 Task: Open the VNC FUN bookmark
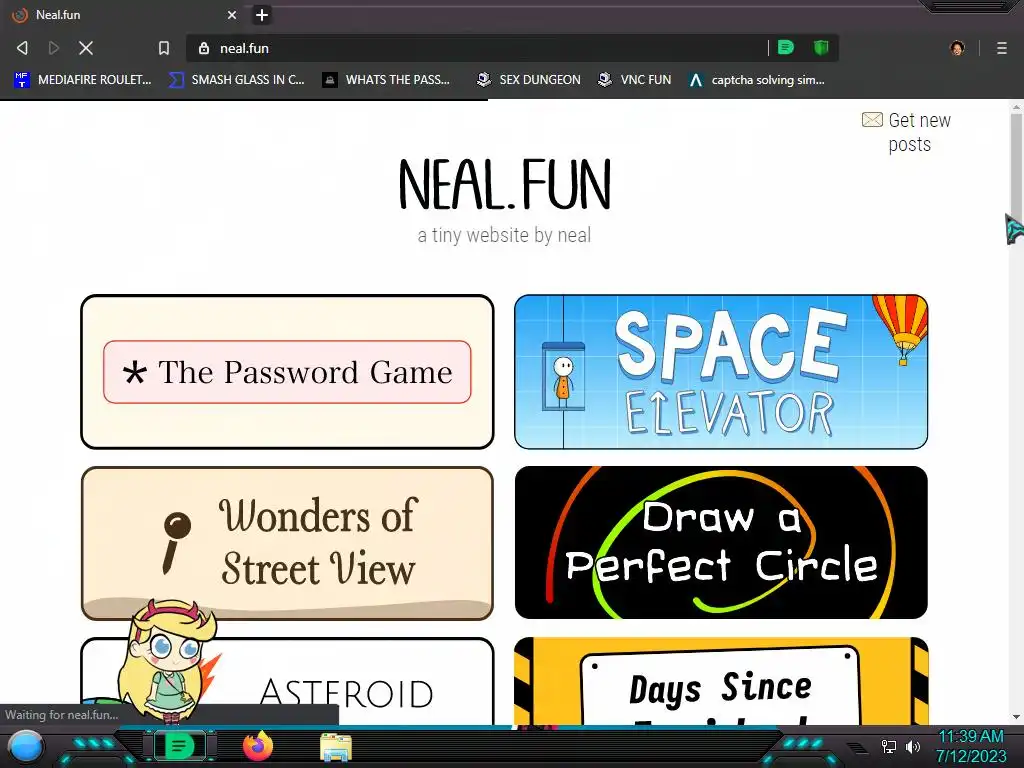(x=634, y=80)
